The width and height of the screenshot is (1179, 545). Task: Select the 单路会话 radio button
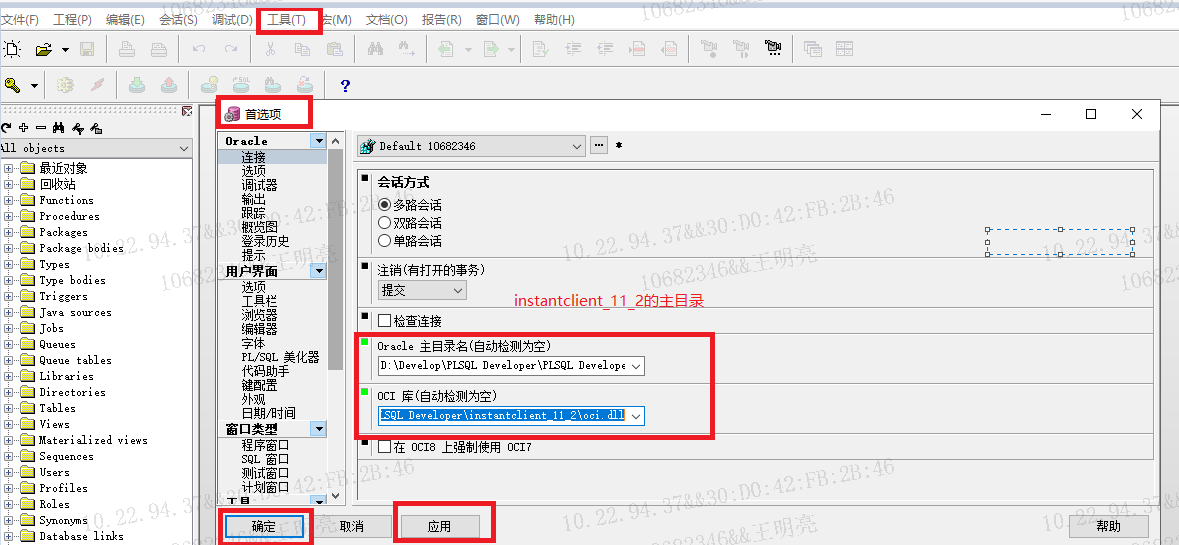[384, 241]
